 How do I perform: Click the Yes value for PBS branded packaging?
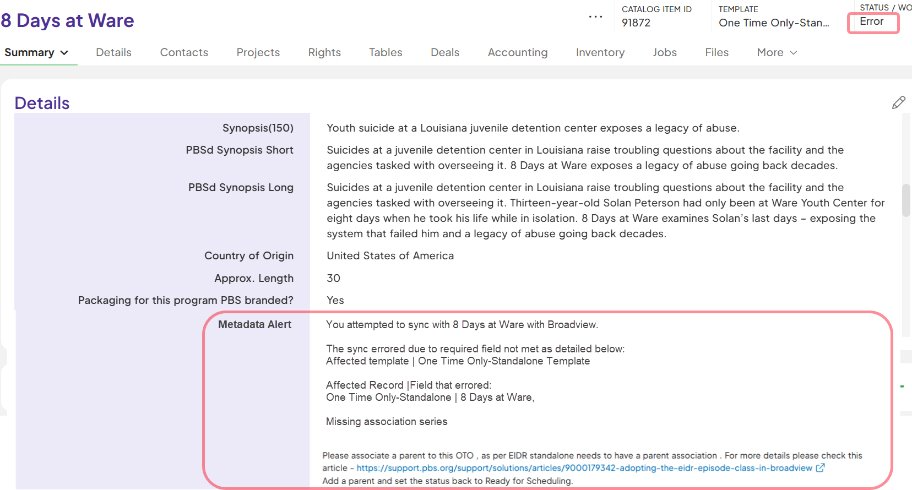tap(335, 300)
